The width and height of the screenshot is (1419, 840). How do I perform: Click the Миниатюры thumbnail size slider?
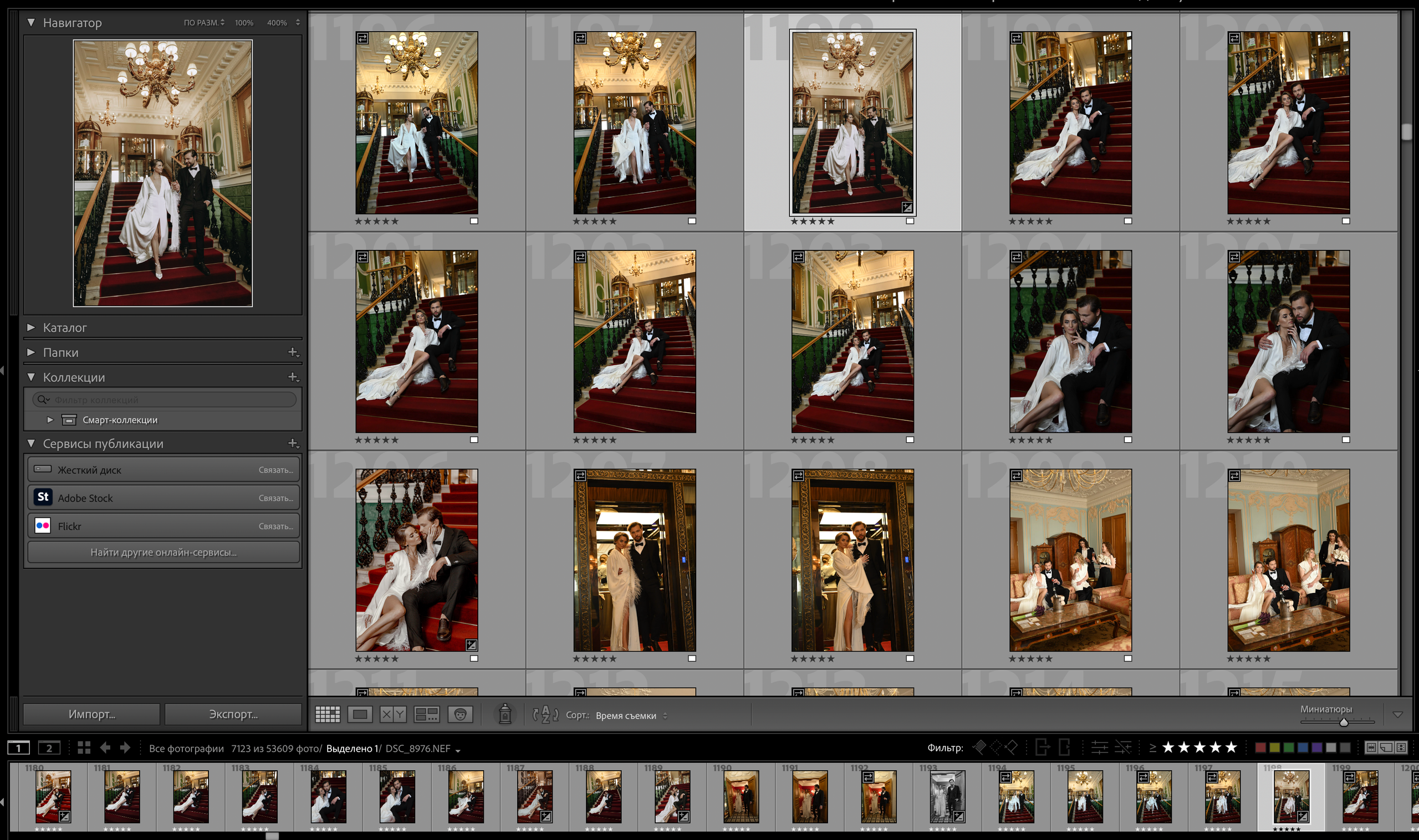tap(1337, 721)
